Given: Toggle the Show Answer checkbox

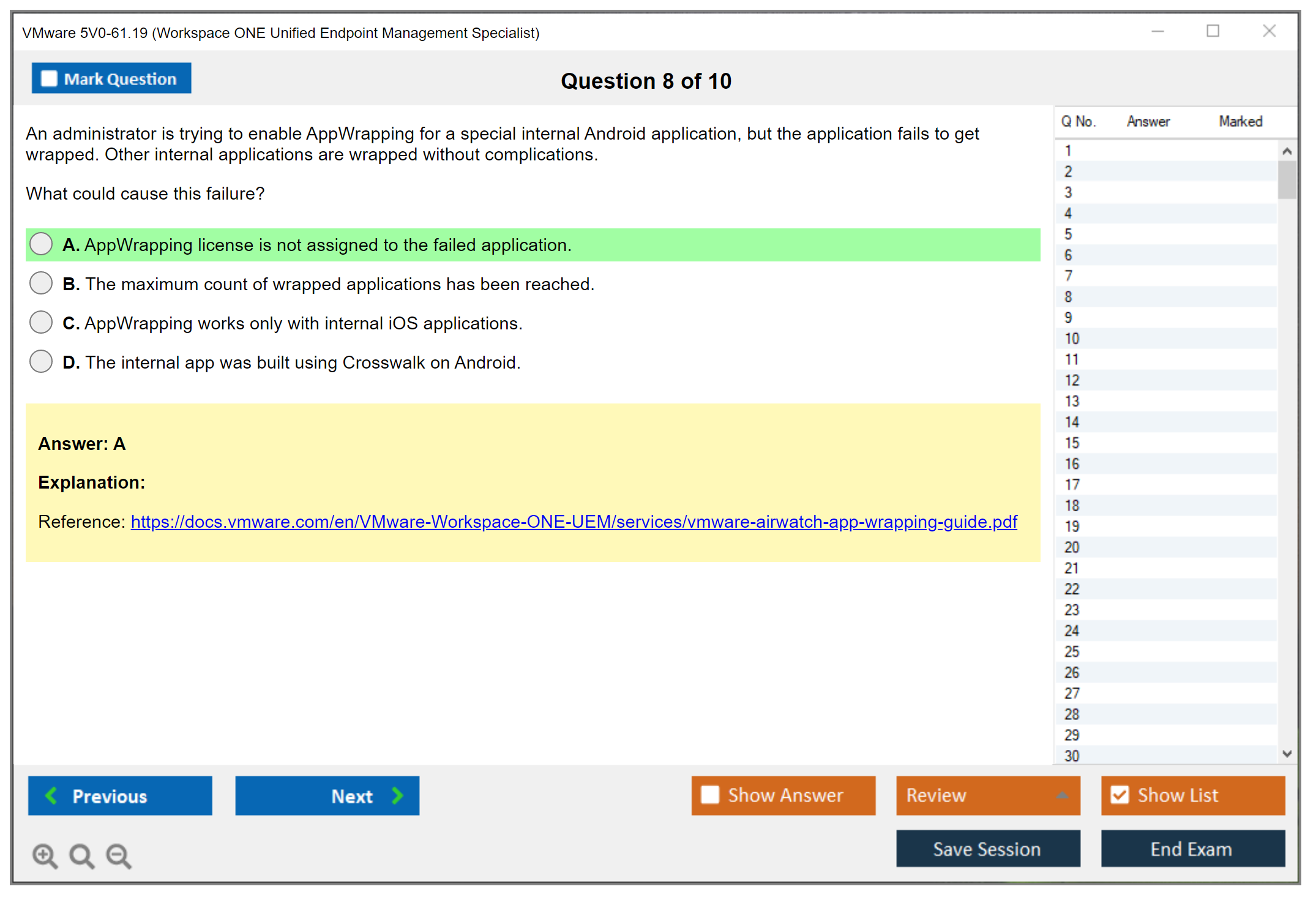Looking at the screenshot, I should (710, 795).
